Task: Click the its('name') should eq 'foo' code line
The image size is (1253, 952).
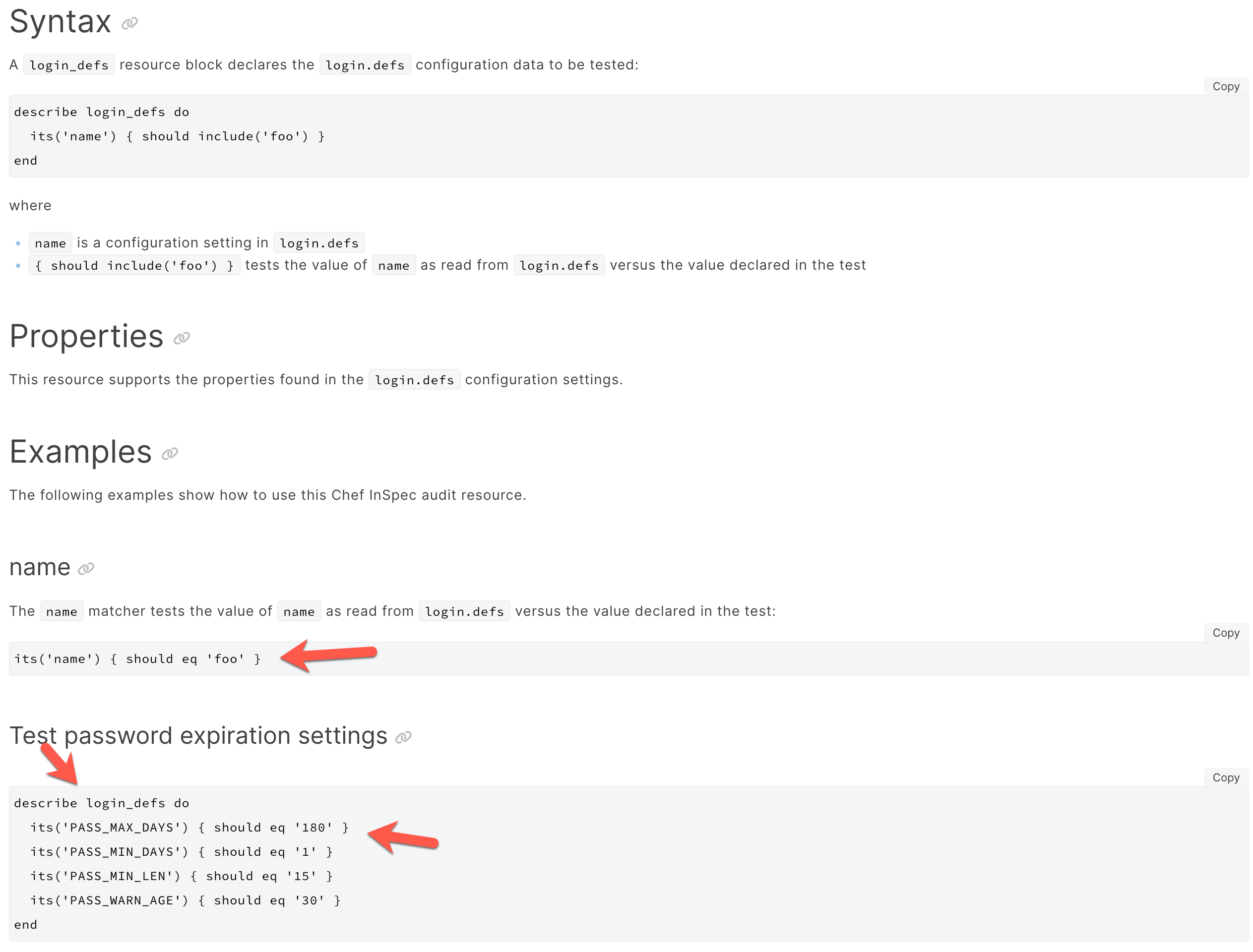Action: (x=137, y=659)
